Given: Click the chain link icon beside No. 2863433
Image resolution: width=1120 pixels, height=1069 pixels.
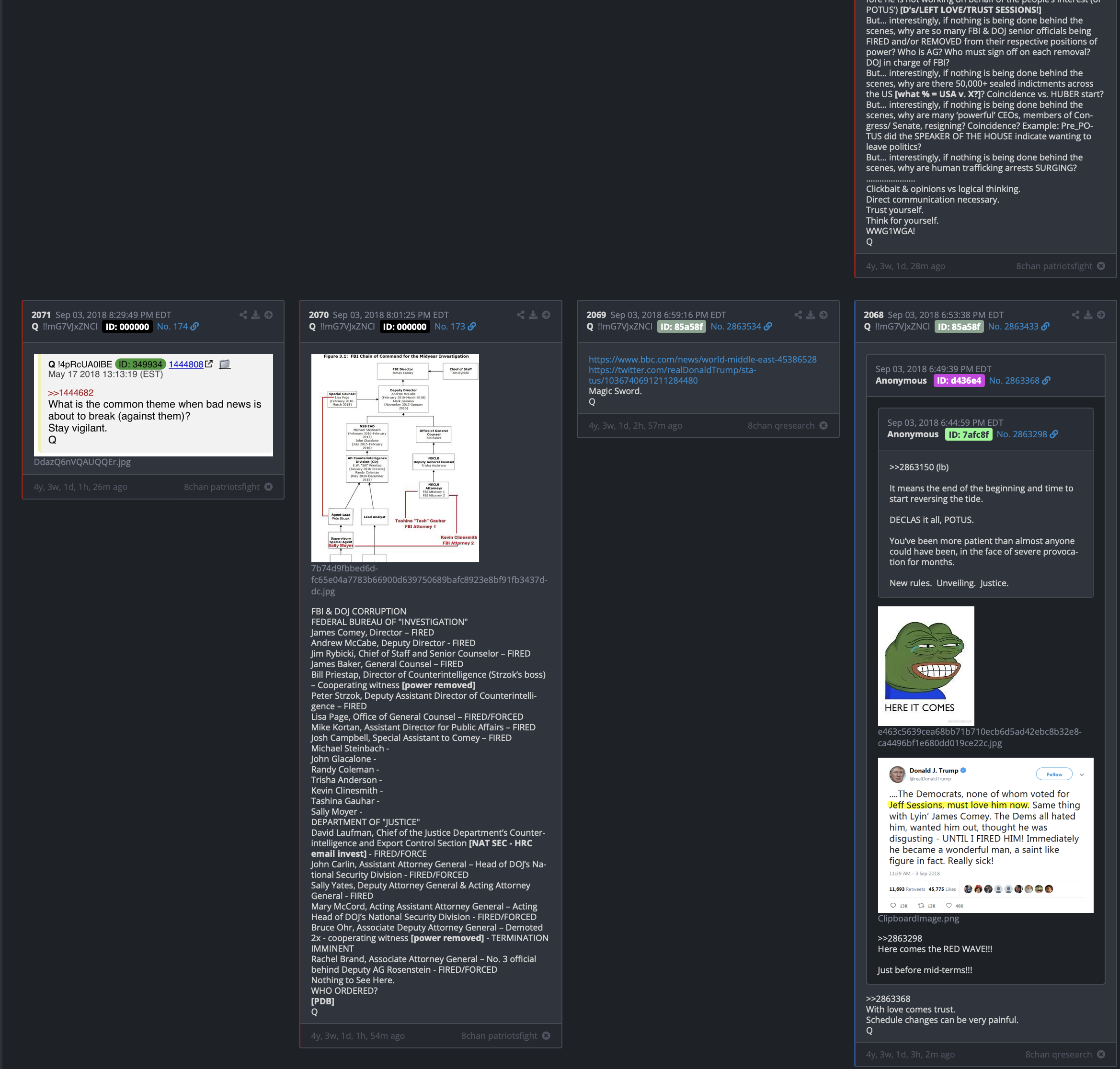Looking at the screenshot, I should tap(1045, 327).
